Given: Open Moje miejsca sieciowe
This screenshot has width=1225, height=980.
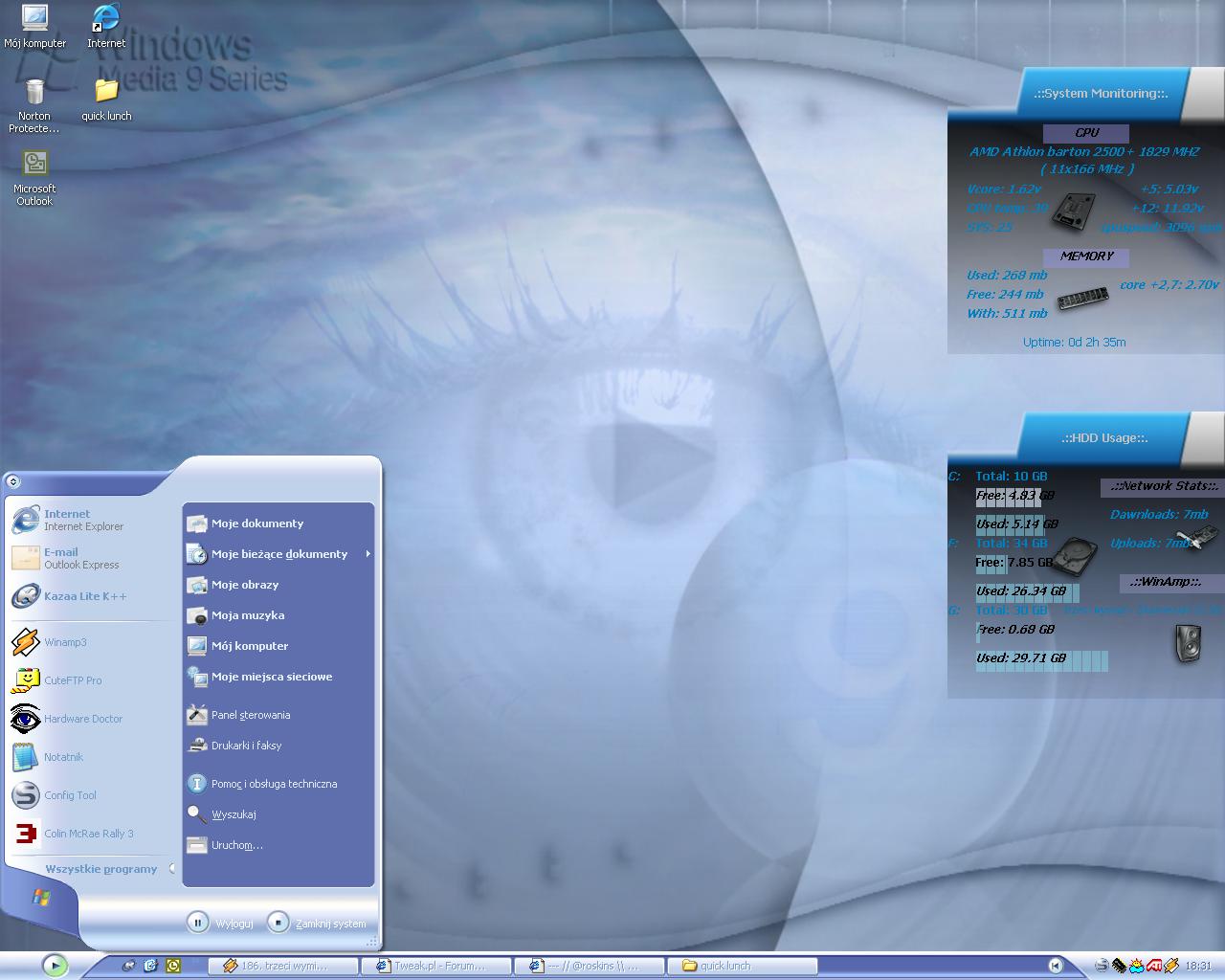Looking at the screenshot, I should (x=278, y=677).
